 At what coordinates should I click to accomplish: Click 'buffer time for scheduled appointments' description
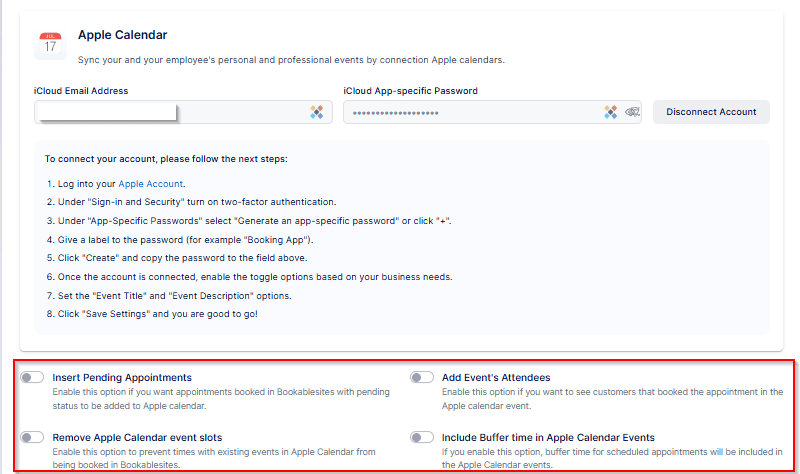(x=612, y=458)
